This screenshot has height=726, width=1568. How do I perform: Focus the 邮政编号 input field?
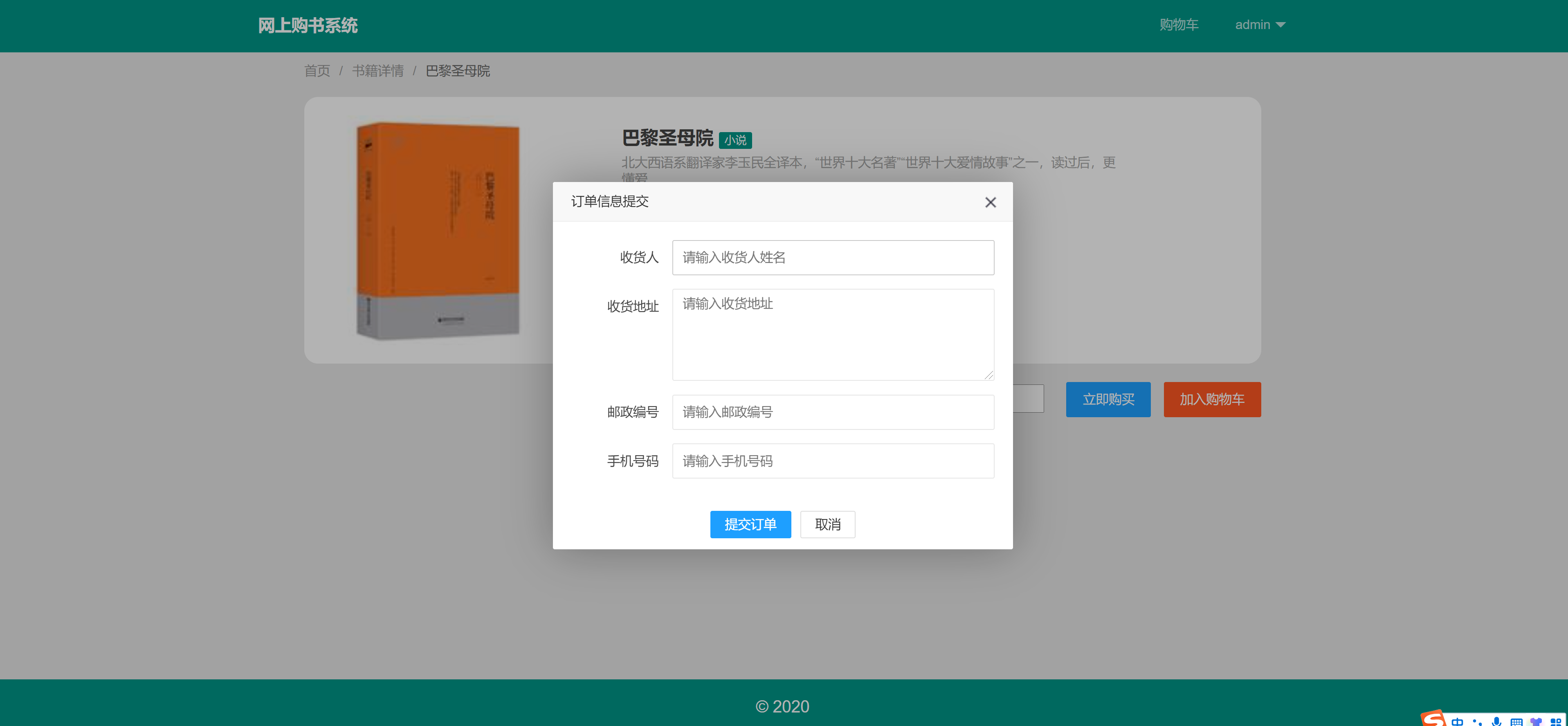833,412
